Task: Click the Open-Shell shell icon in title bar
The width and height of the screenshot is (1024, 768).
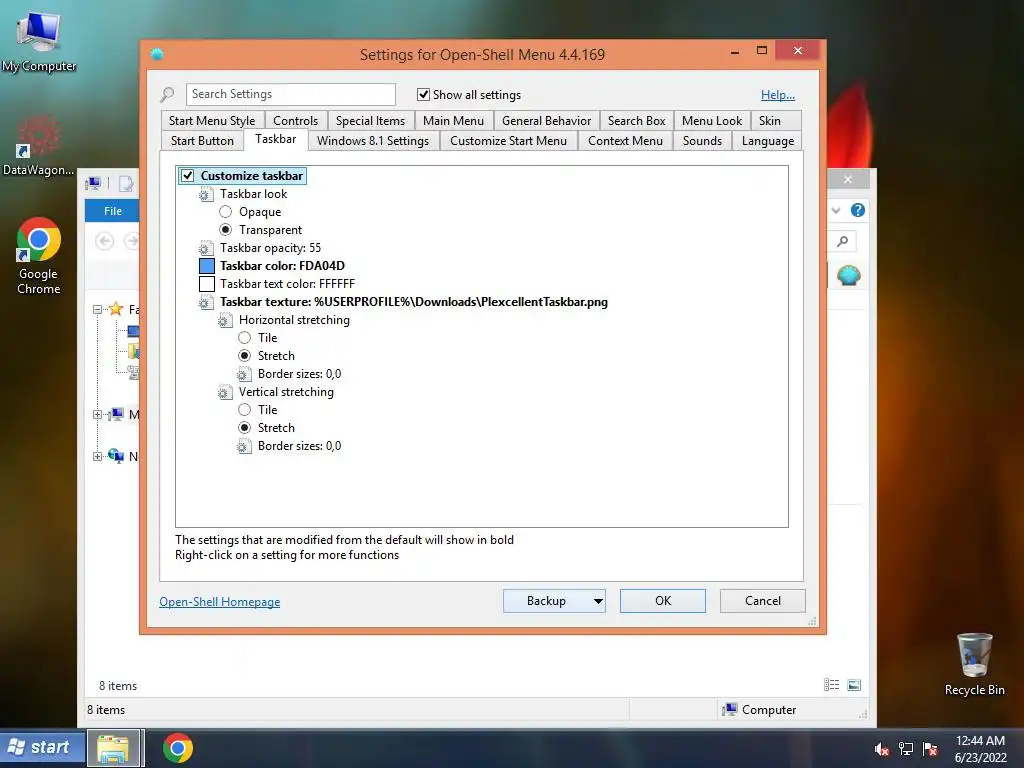Action: point(157,54)
